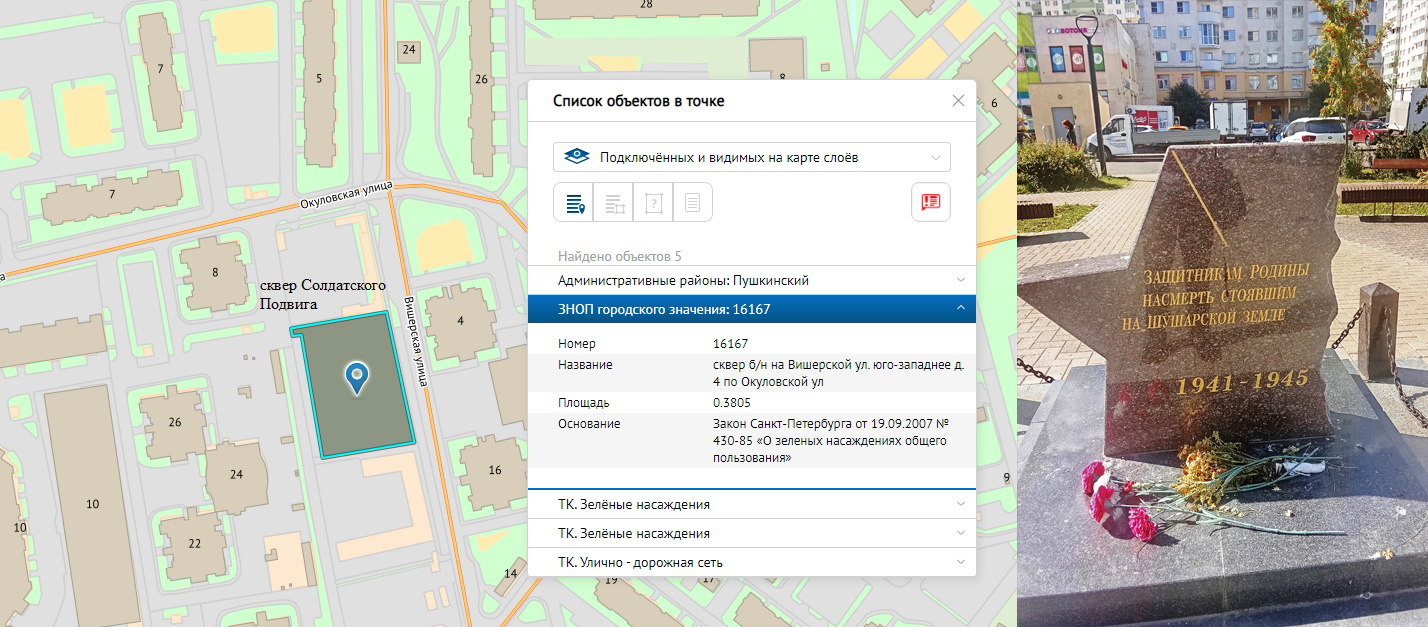Click building number 22 on the map

pyautogui.click(x=194, y=543)
